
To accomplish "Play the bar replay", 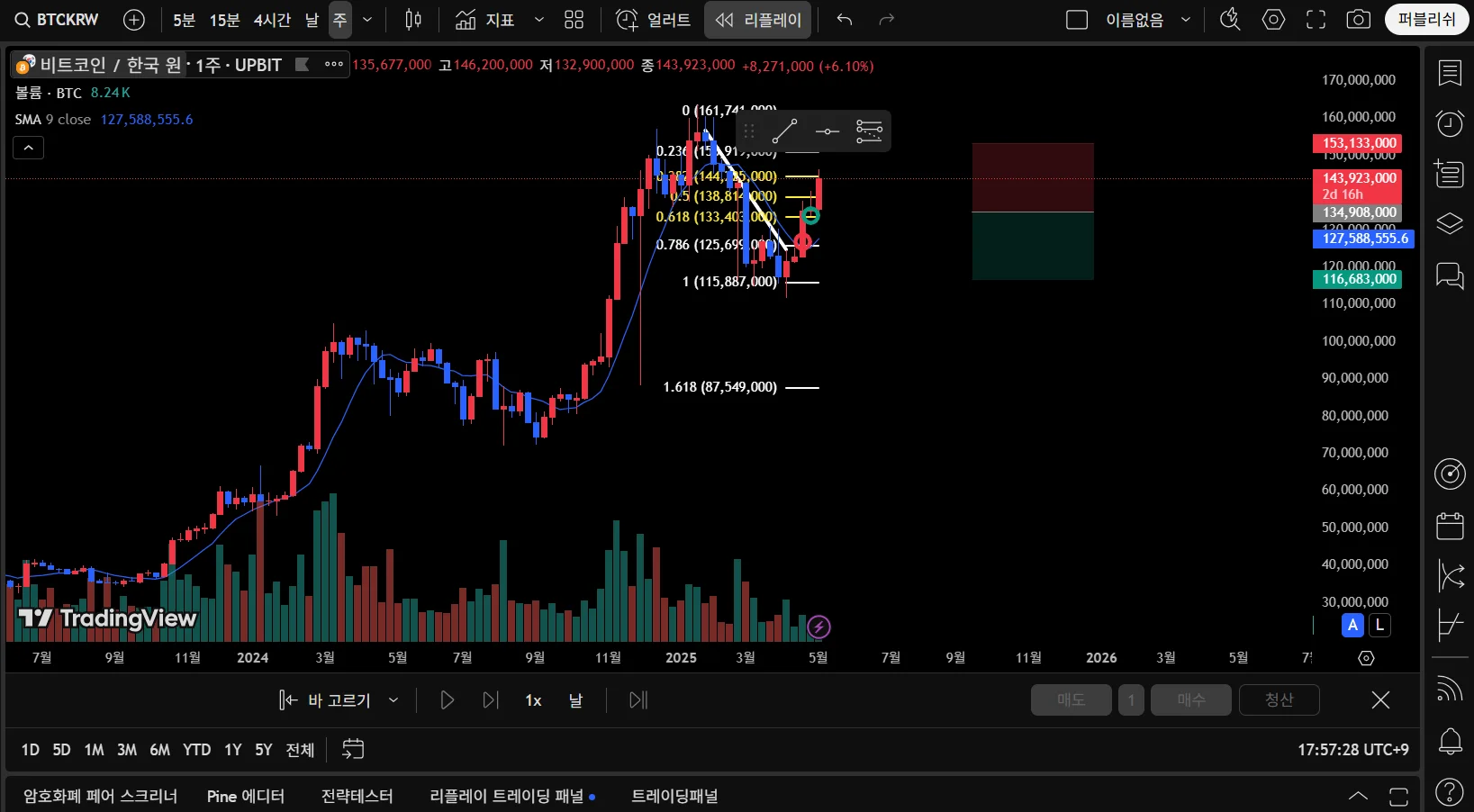I will click(x=447, y=700).
